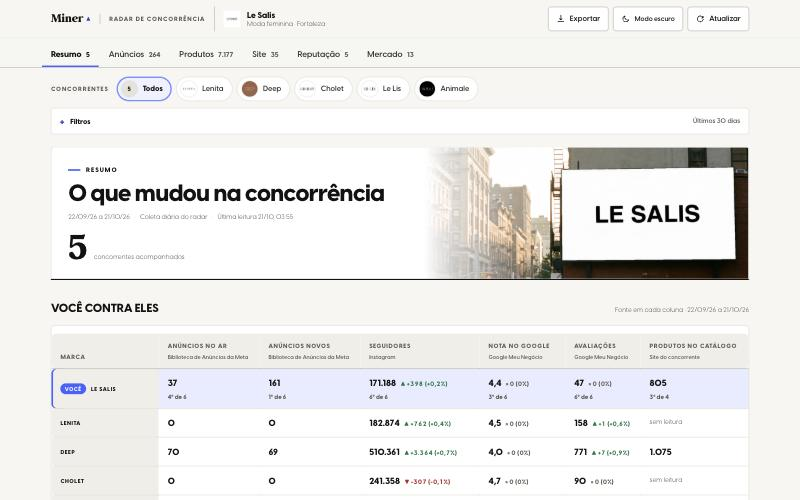Click the Le Lis competitor avatar
800x500 pixels.
pyautogui.click(x=369, y=89)
